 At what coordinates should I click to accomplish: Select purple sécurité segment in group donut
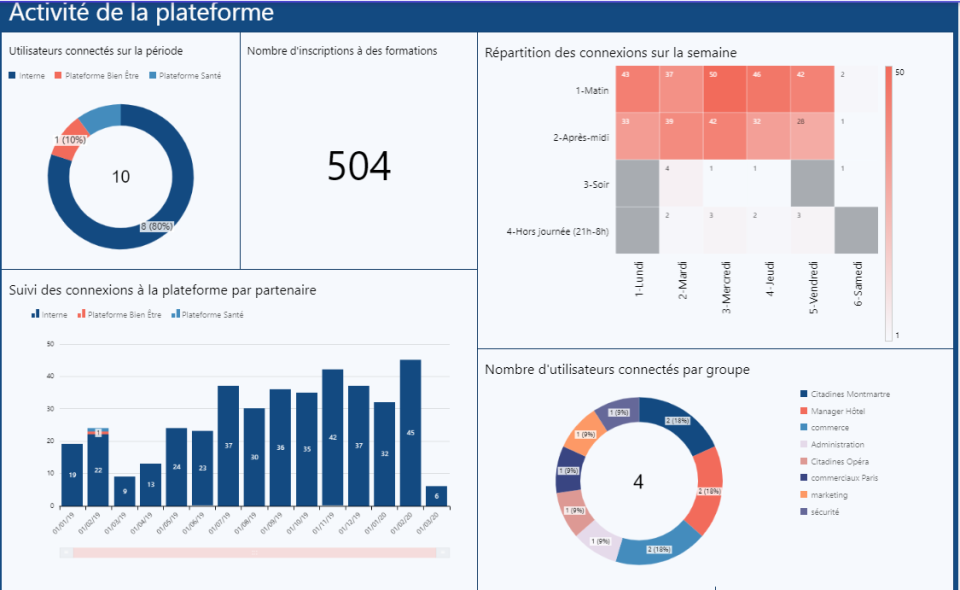click(618, 412)
